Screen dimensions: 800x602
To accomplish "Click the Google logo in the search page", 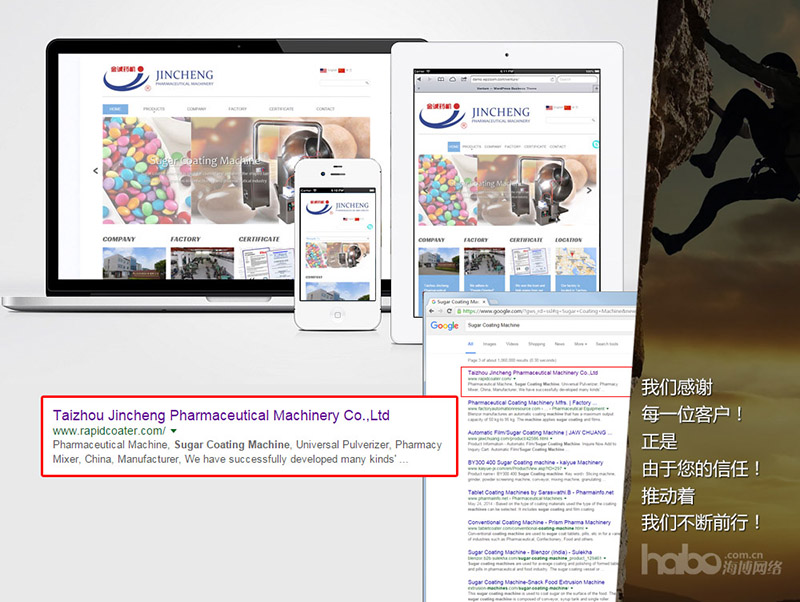I will coord(444,325).
